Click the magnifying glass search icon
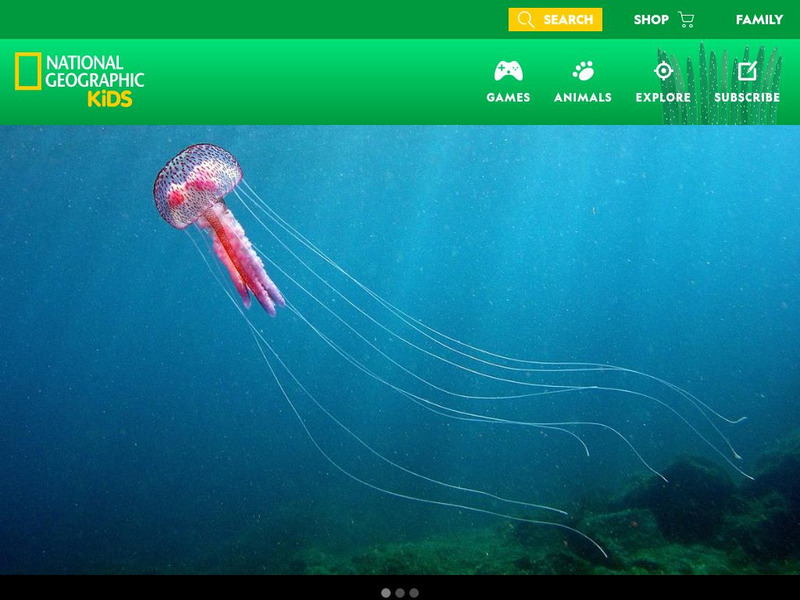Viewport: 800px width, 600px height. (x=525, y=19)
